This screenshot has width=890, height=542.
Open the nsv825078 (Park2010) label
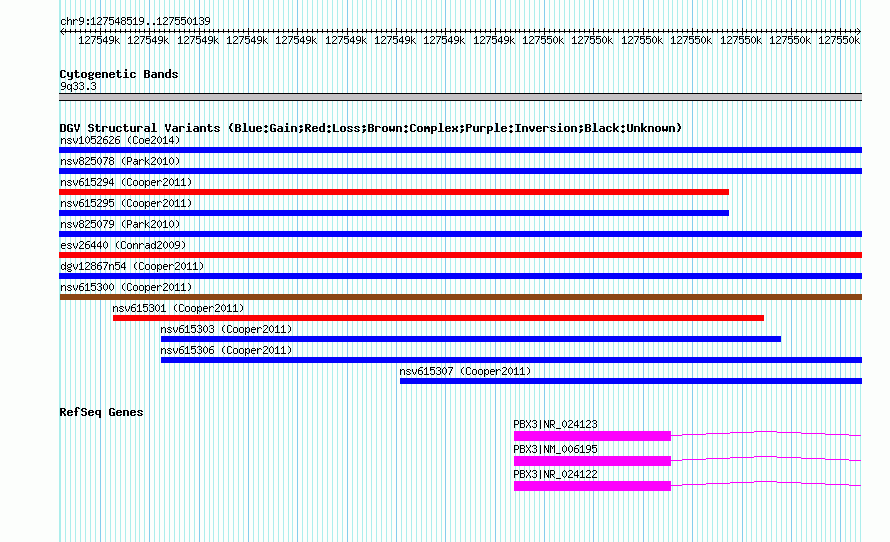(120, 161)
